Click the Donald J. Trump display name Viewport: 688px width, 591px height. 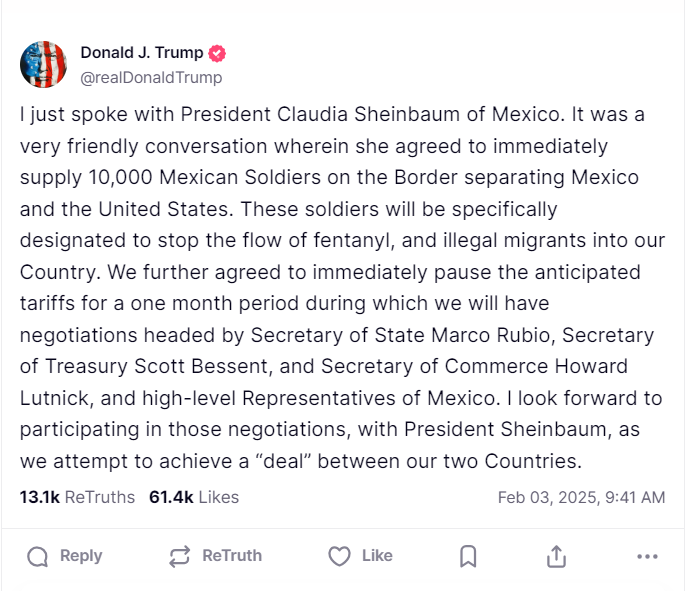pyautogui.click(x=141, y=53)
